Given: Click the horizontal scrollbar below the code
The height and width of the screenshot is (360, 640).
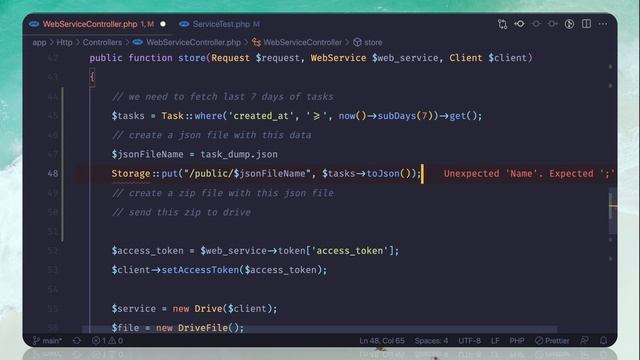Looking at the screenshot, I should tap(319, 329).
